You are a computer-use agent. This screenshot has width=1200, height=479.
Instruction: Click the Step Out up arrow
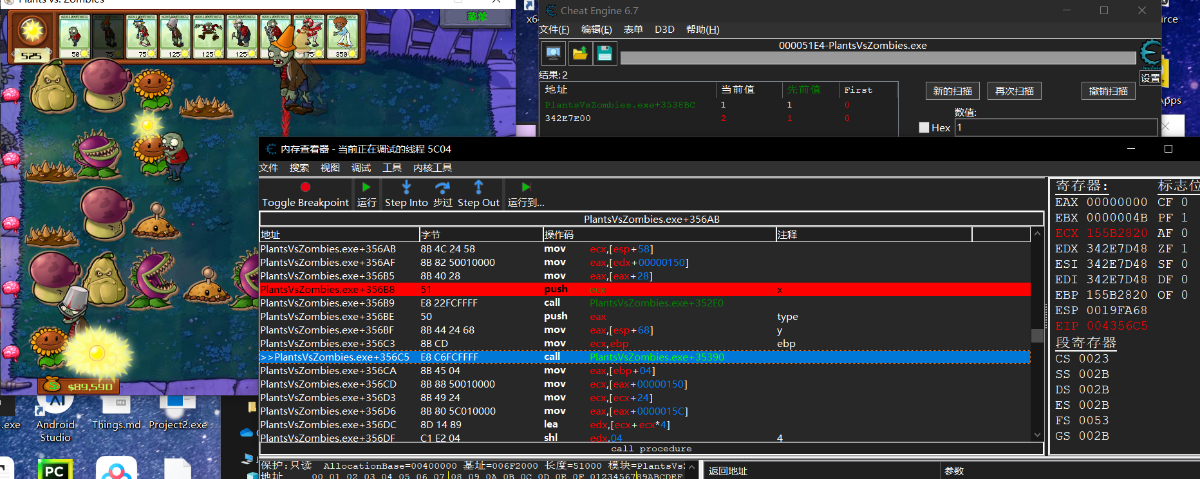pos(478,187)
